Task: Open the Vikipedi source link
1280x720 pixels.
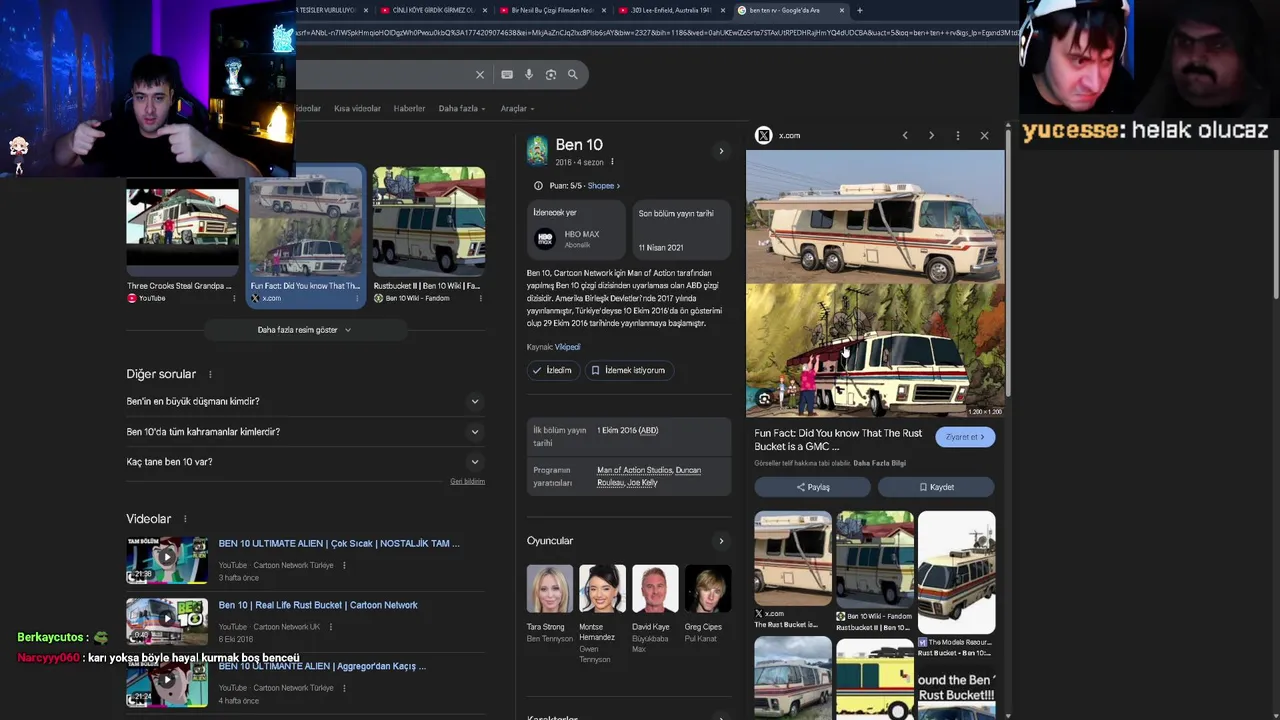Action: coord(567,347)
